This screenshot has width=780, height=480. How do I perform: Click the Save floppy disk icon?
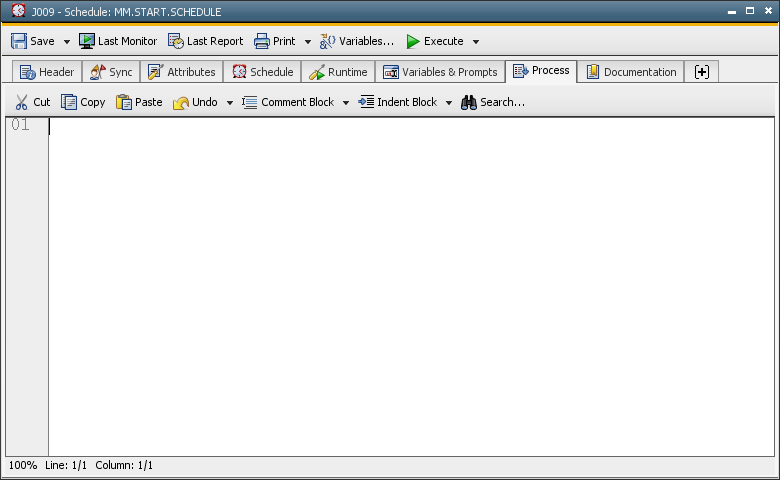tap(19, 41)
